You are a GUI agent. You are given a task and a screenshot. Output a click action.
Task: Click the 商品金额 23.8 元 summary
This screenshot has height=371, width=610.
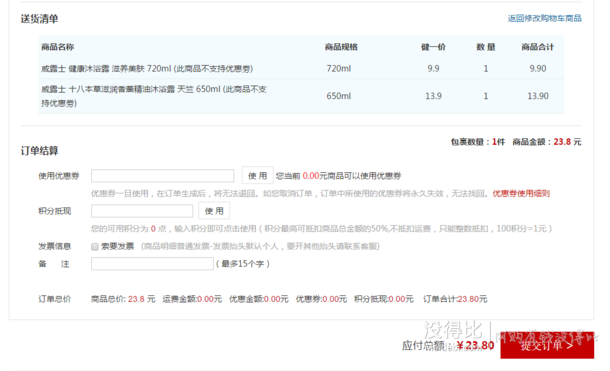point(547,142)
